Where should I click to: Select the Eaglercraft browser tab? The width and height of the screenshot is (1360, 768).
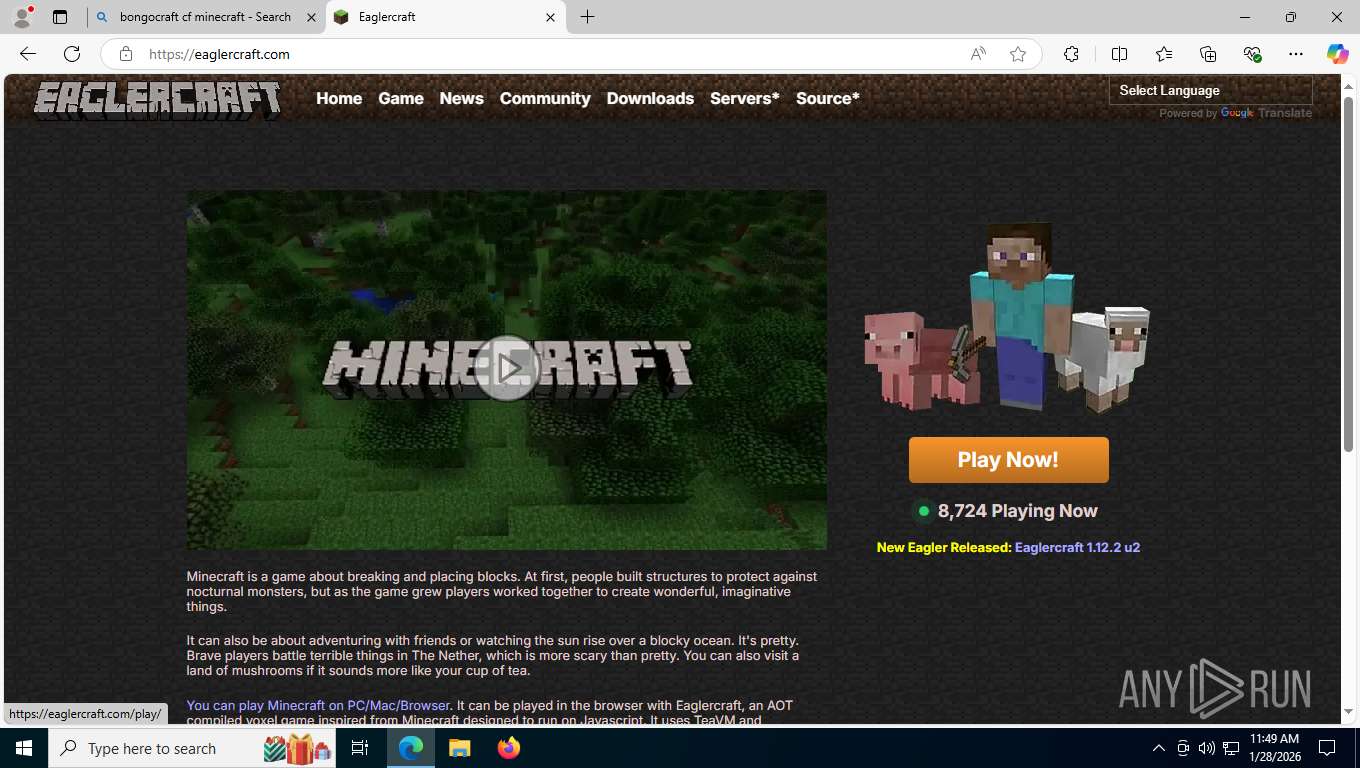(x=445, y=17)
